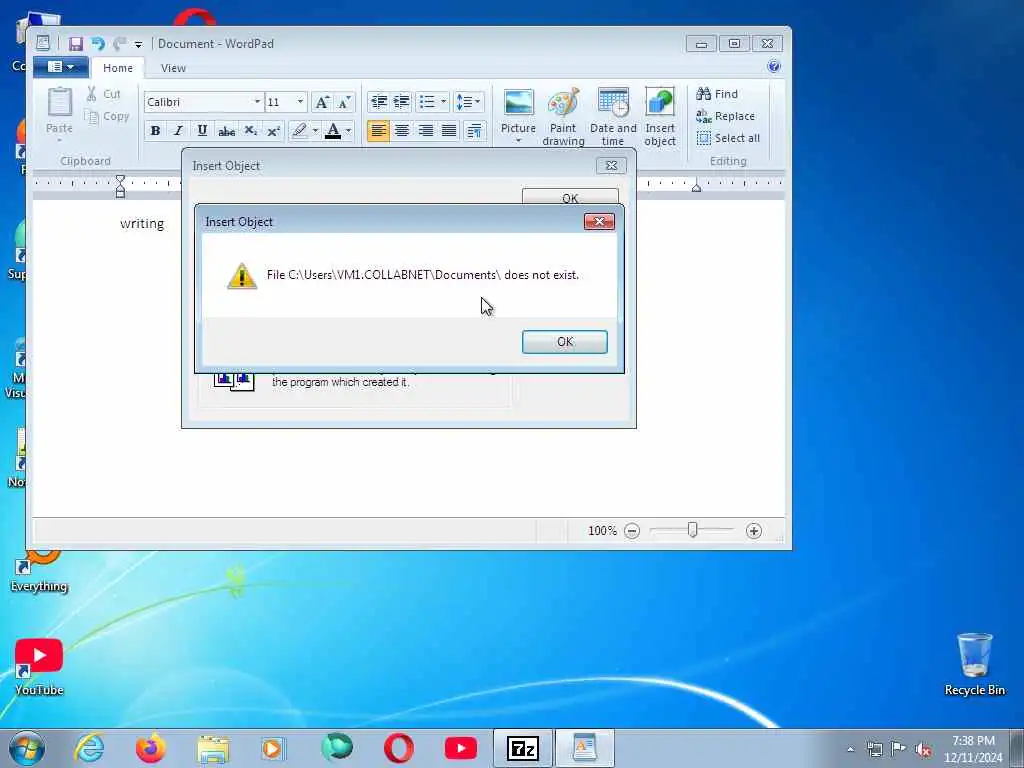Click the bullet list icon
The width and height of the screenshot is (1024, 768).
(x=427, y=102)
